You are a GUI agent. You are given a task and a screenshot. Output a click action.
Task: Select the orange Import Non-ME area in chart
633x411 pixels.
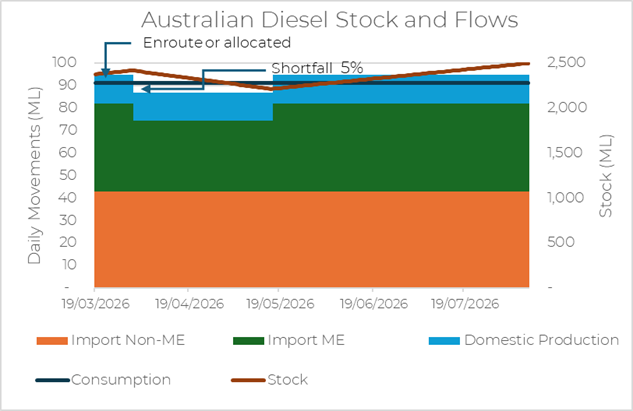pyautogui.click(x=310, y=240)
